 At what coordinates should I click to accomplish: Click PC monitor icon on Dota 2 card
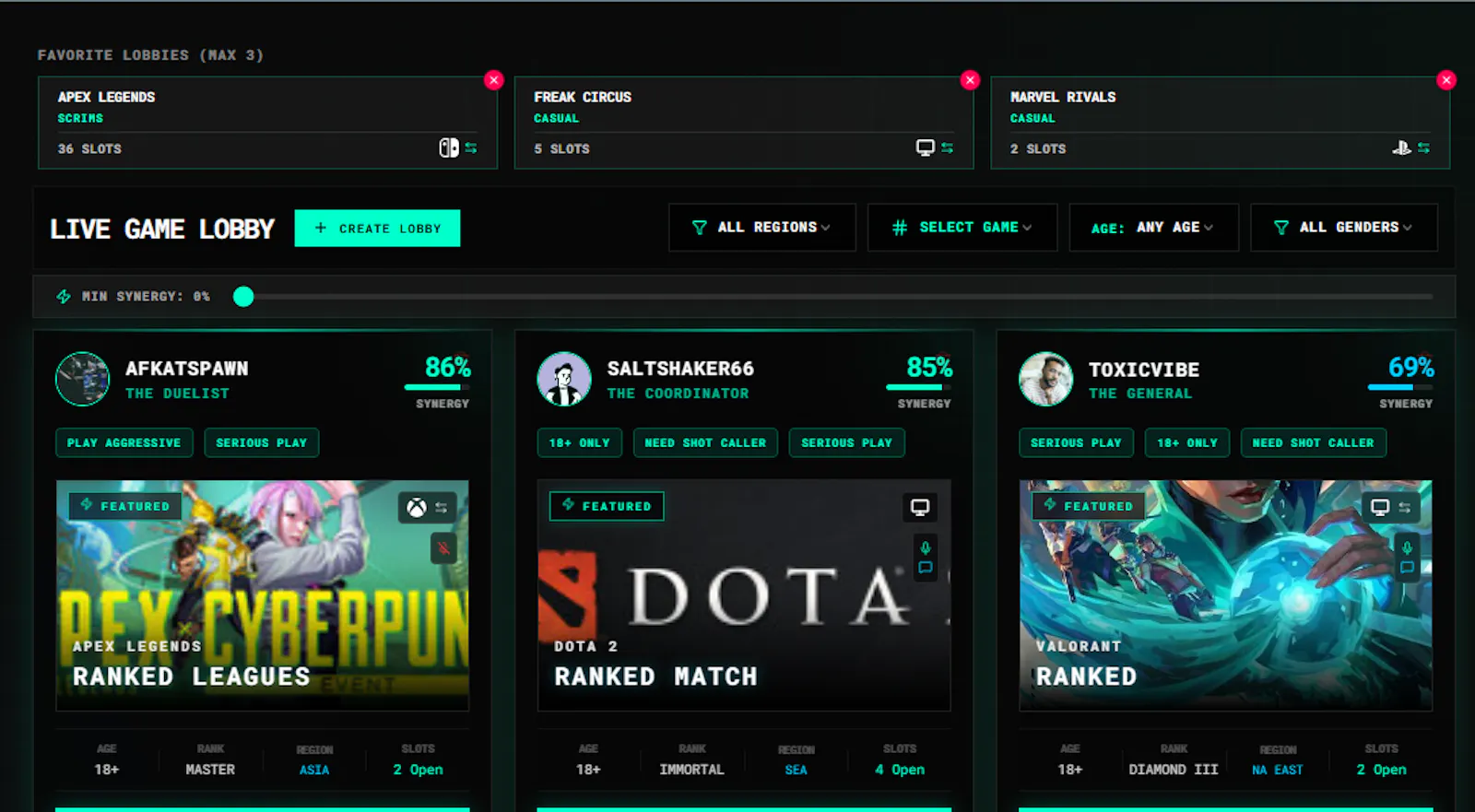click(x=920, y=508)
